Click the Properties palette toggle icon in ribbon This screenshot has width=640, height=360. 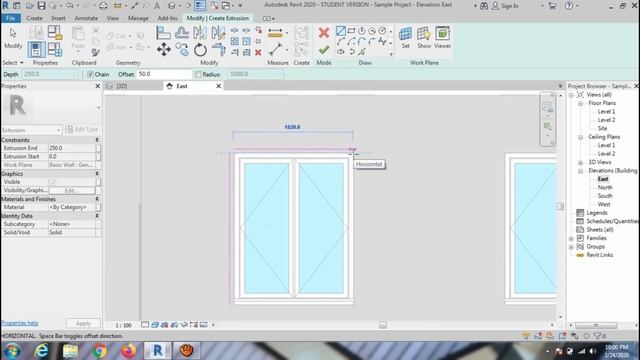click(36, 50)
